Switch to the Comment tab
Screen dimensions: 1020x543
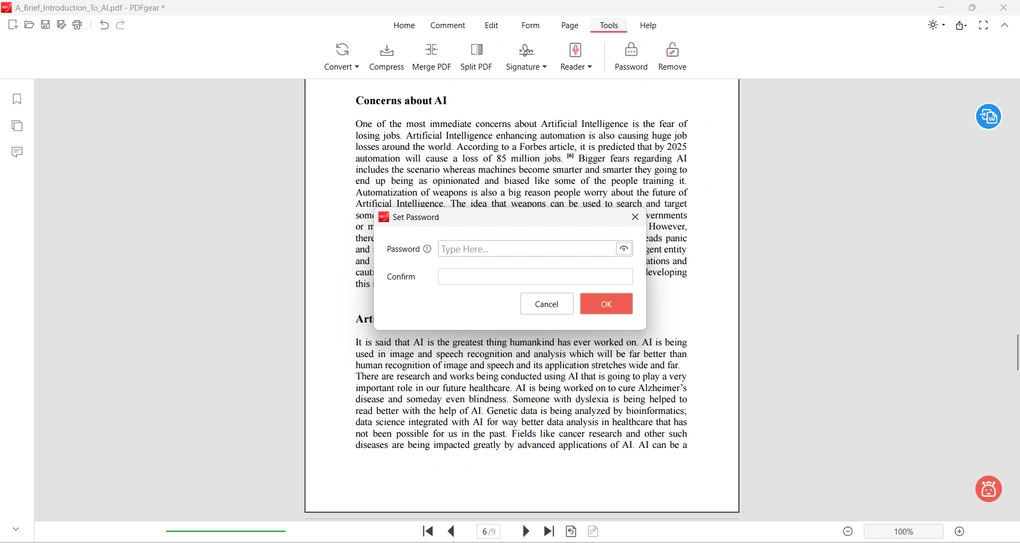pos(447,25)
